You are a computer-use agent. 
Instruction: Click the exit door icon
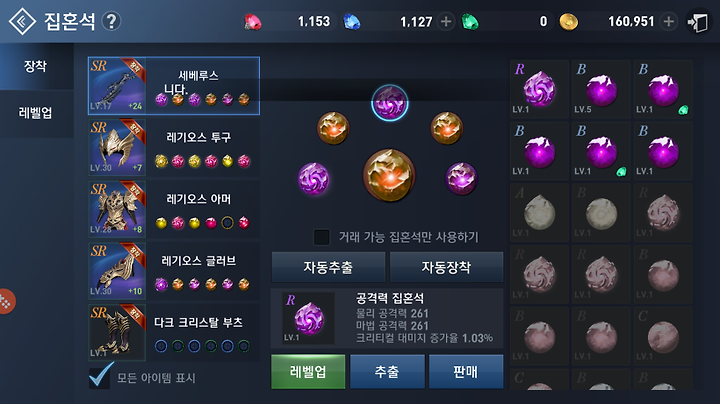[x=698, y=22]
